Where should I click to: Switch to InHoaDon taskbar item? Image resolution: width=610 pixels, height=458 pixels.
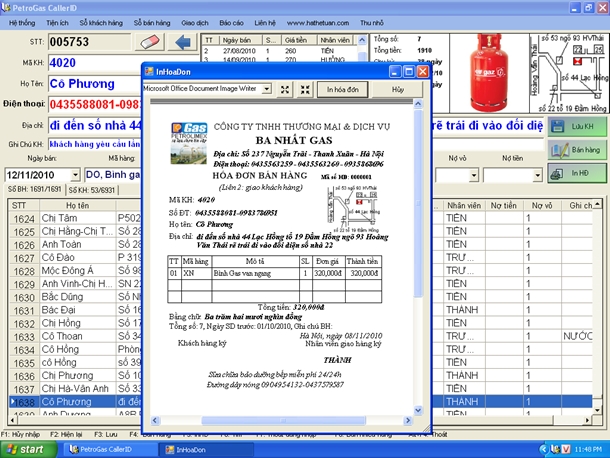tap(206, 449)
